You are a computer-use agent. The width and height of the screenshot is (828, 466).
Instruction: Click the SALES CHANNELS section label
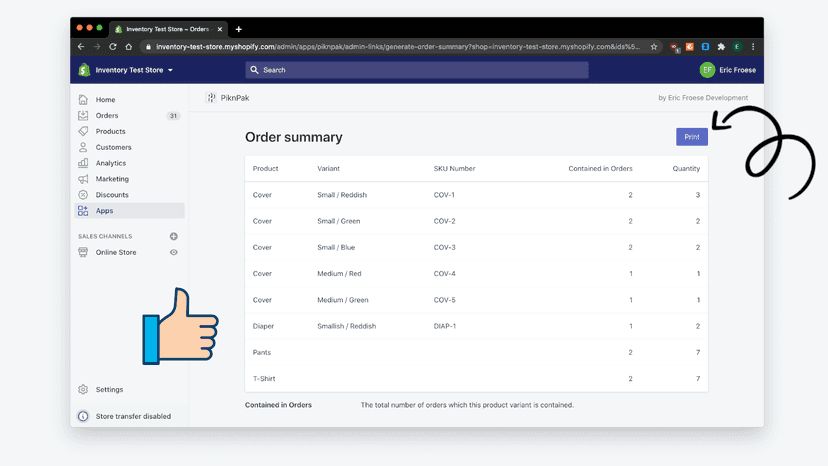click(x=105, y=236)
